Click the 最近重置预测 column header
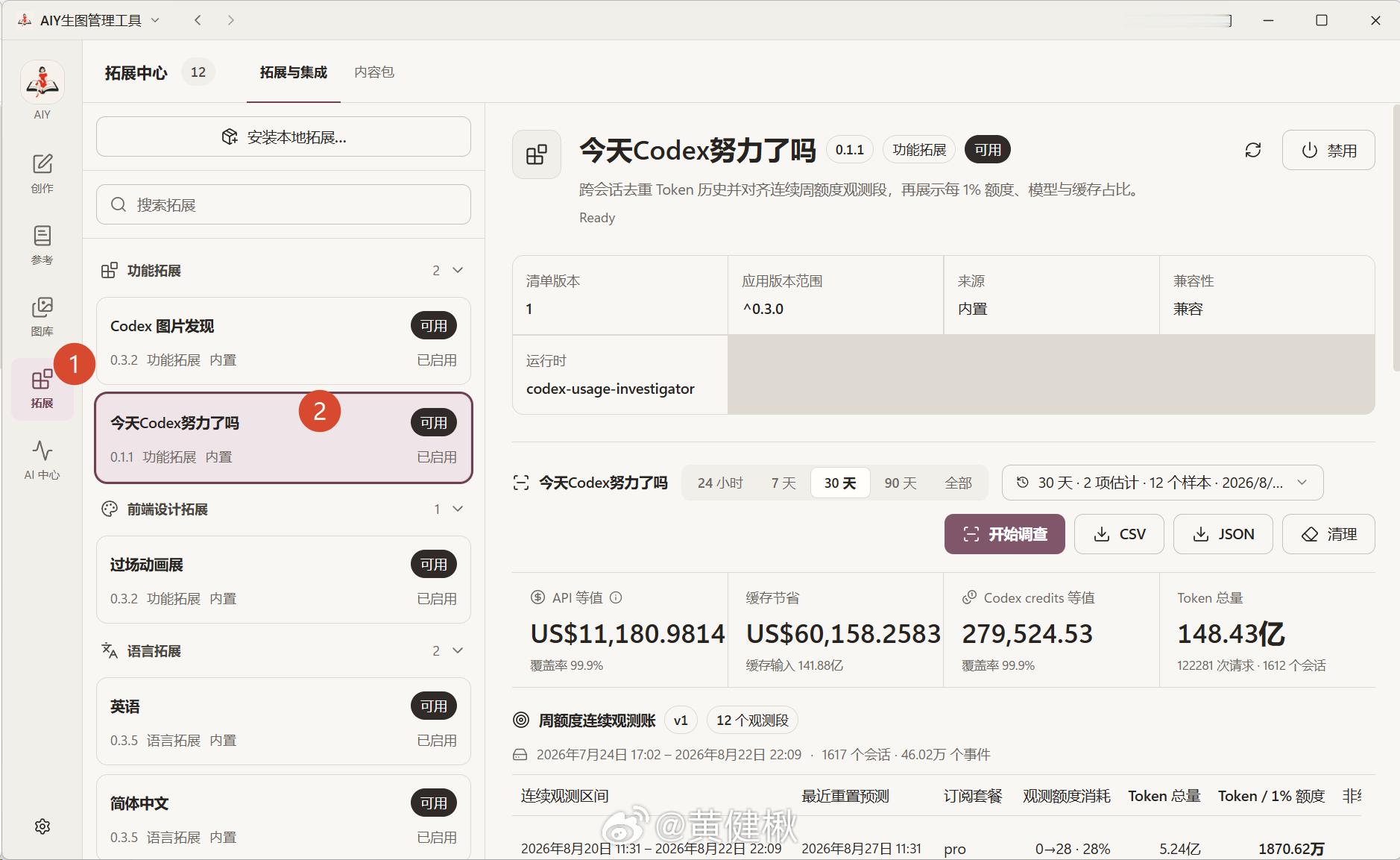 tap(845, 796)
